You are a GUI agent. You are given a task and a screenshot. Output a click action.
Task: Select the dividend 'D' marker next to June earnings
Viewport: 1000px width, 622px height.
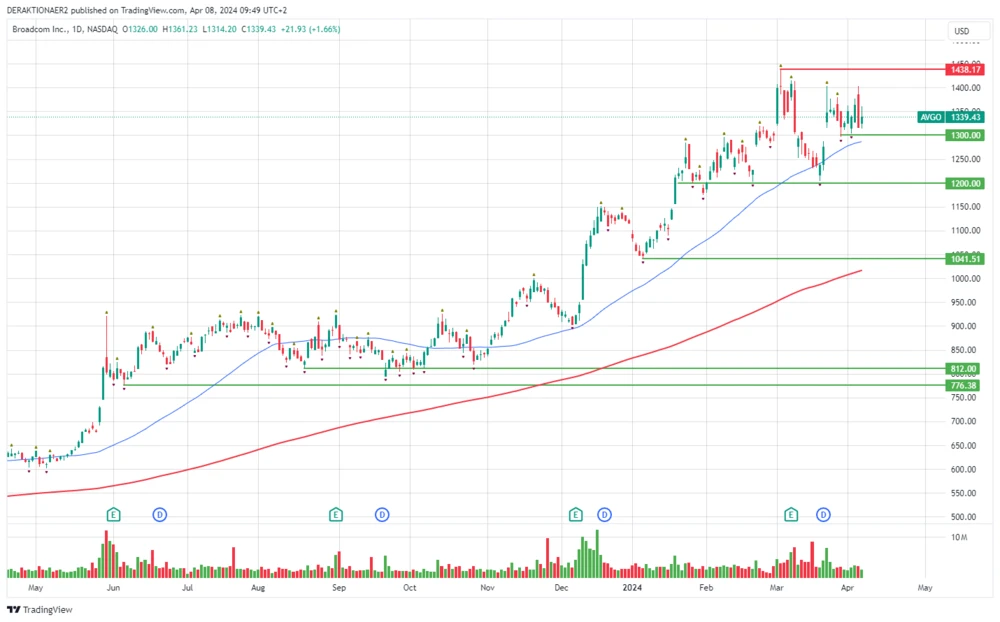pos(160,514)
